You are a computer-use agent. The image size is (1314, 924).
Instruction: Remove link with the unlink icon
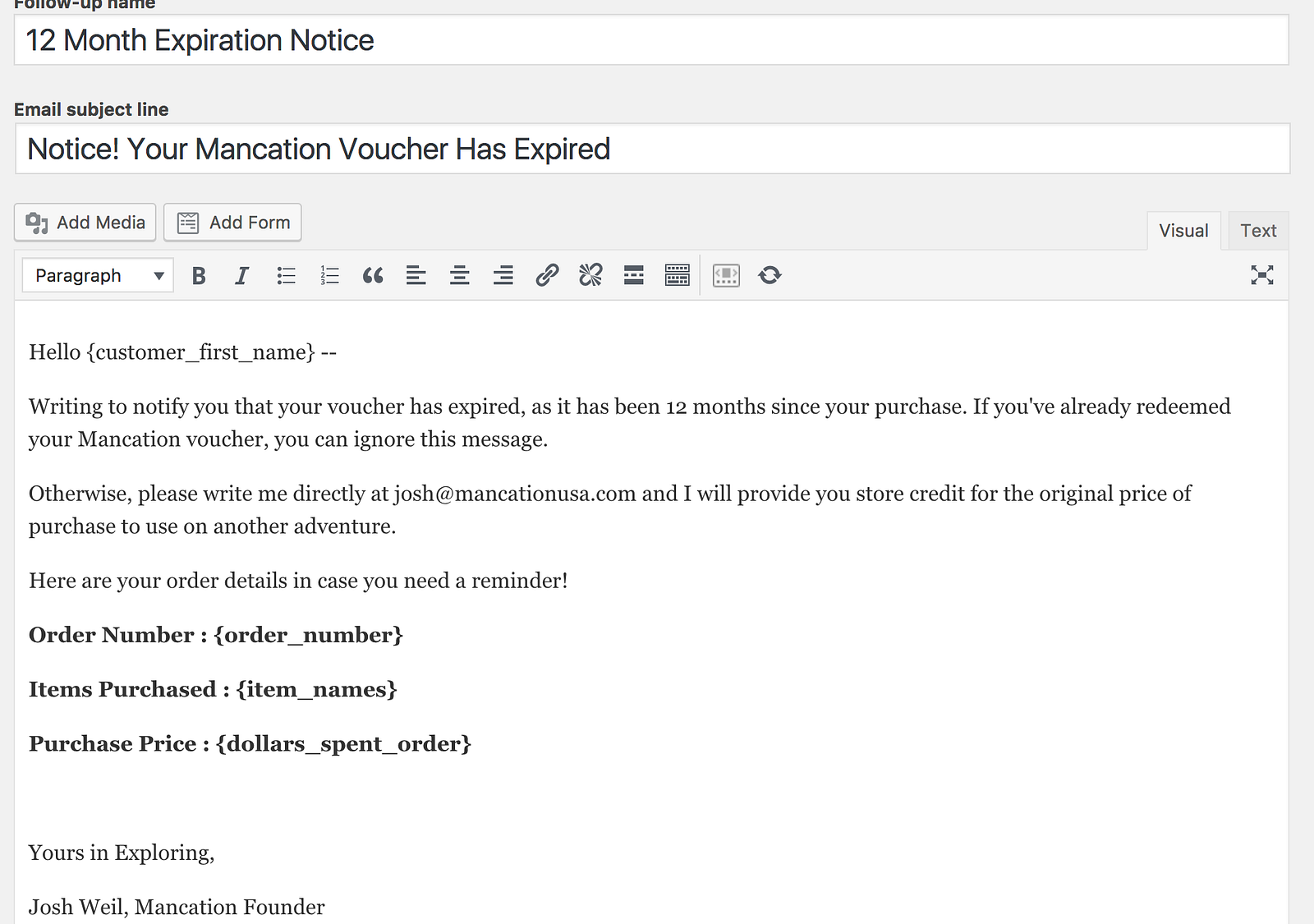coord(590,275)
